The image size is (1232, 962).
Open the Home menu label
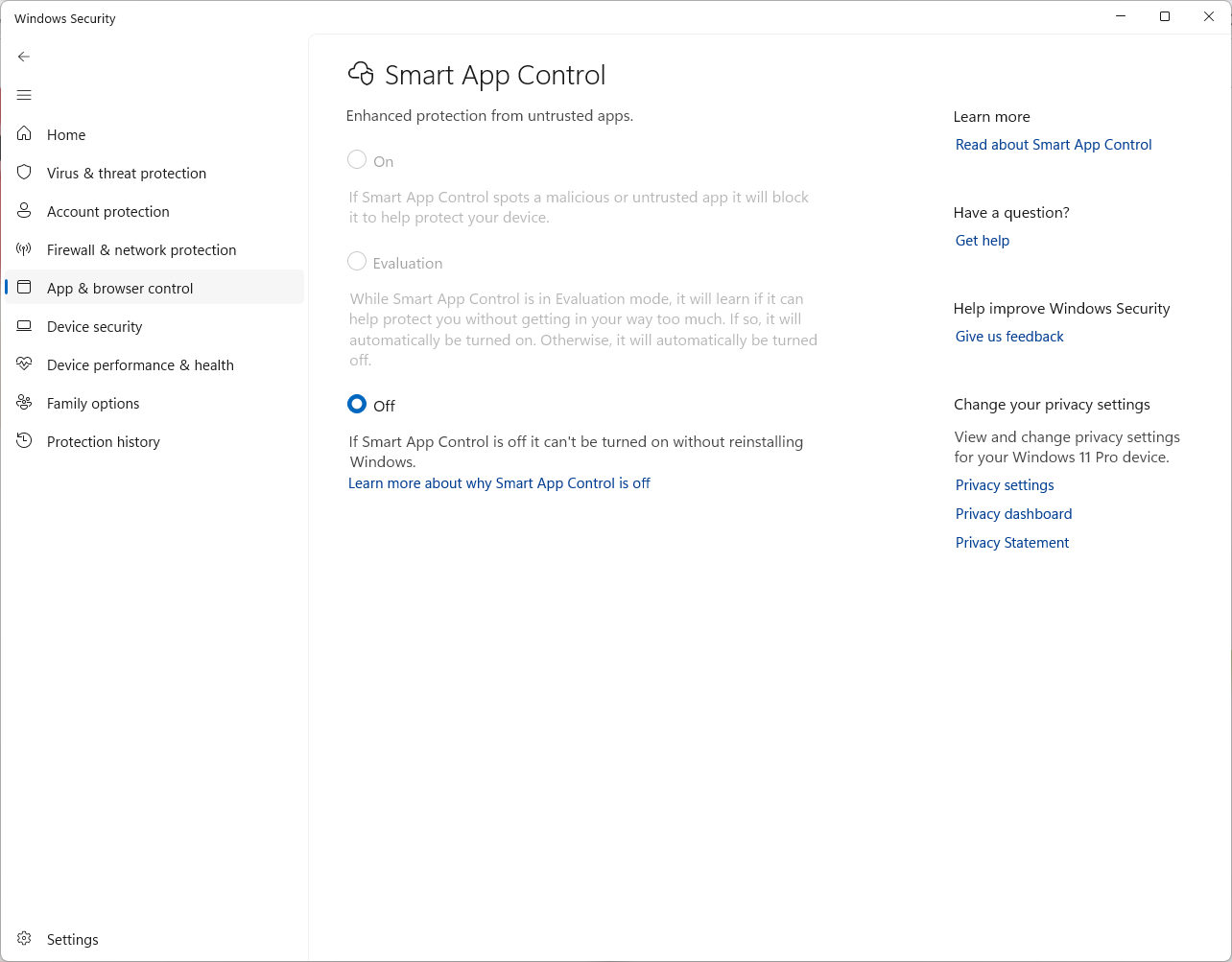[66, 134]
